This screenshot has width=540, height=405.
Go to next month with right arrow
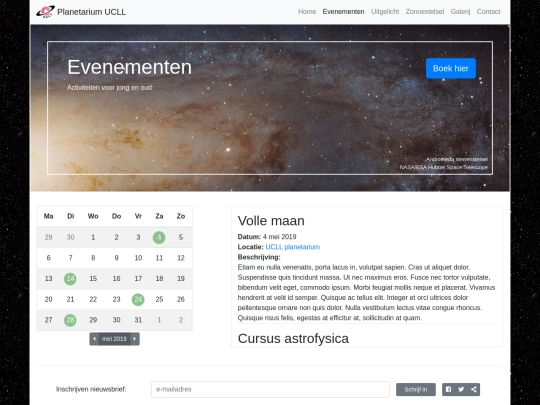coord(135,339)
